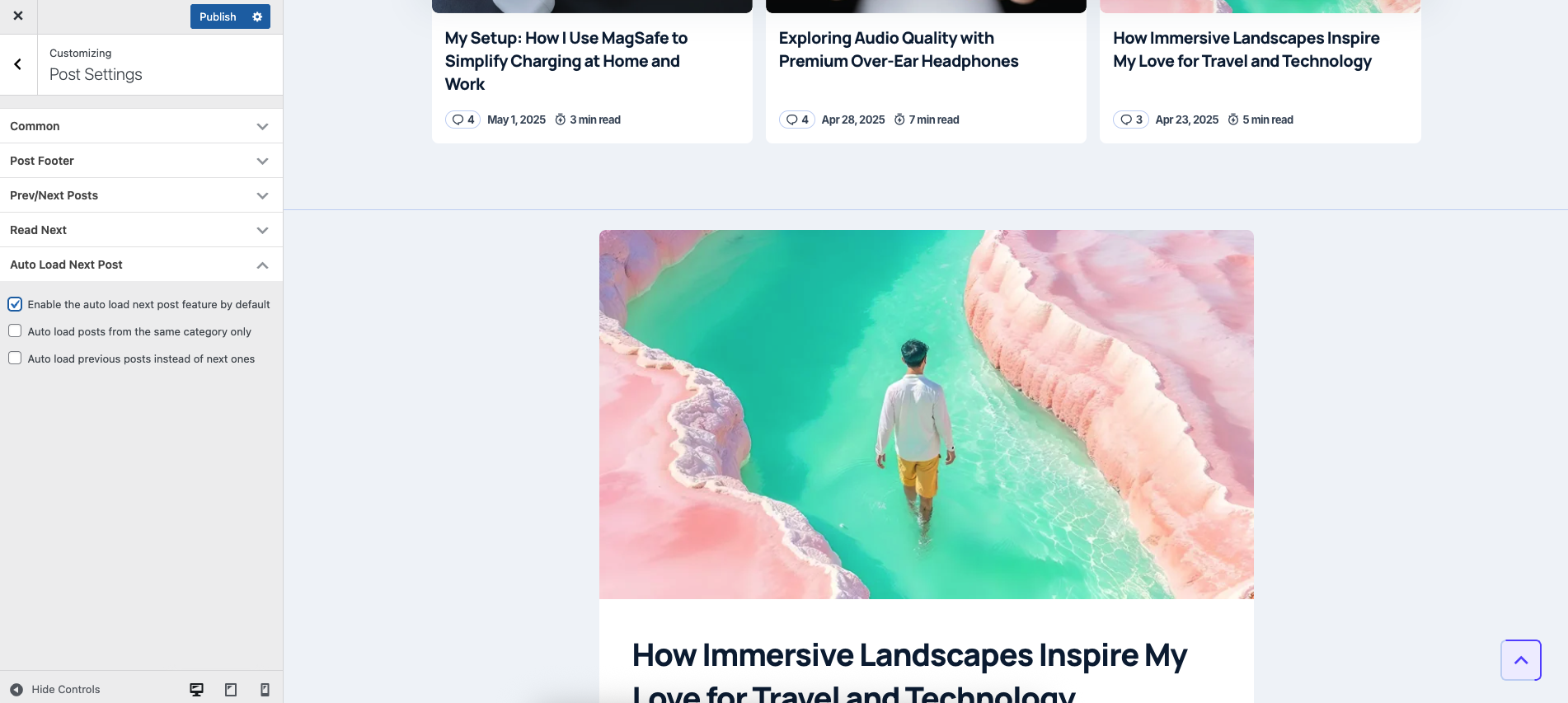
Task: Check Auto load previous posts instead of next
Action: pos(15,358)
